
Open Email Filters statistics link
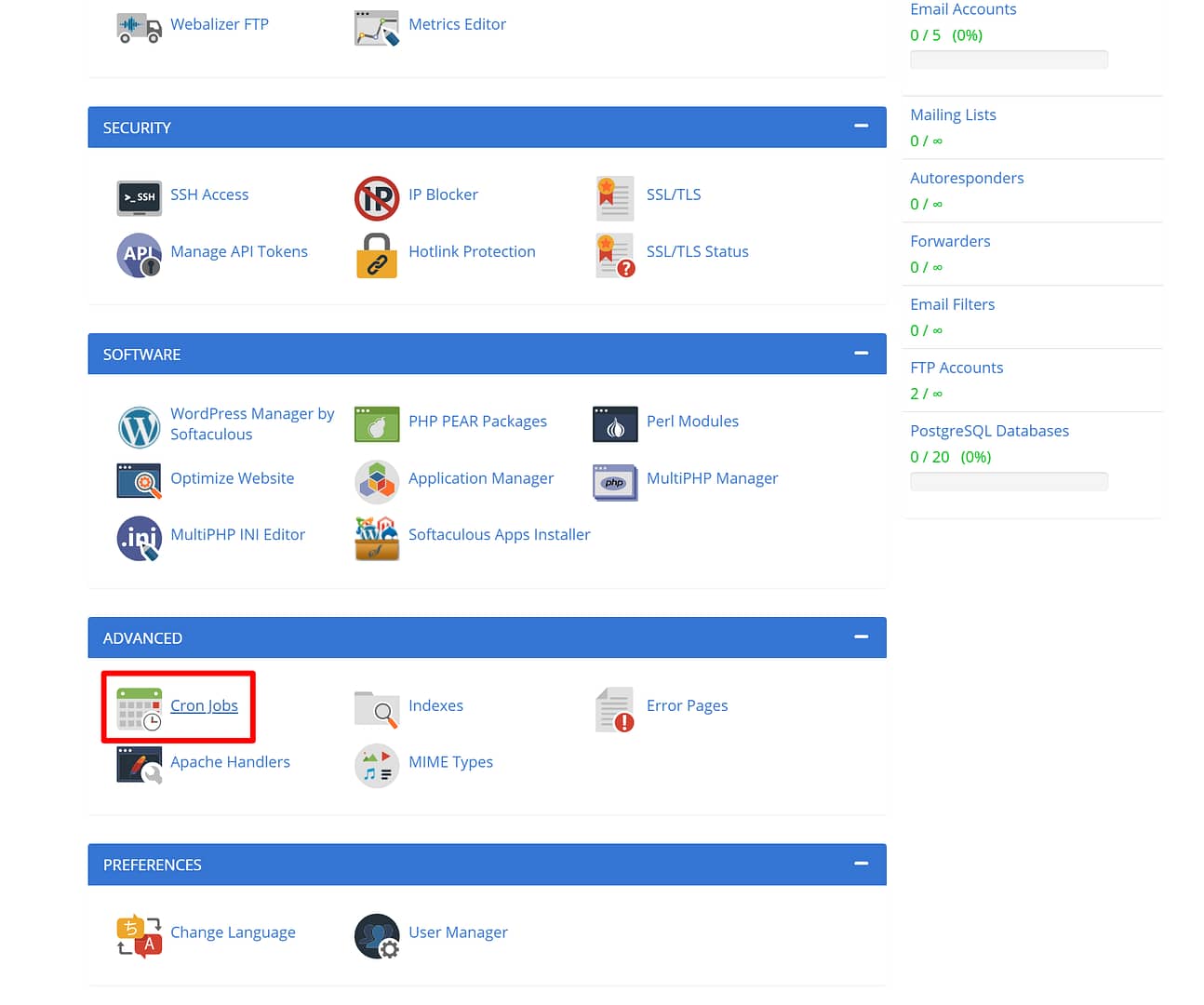tap(952, 304)
